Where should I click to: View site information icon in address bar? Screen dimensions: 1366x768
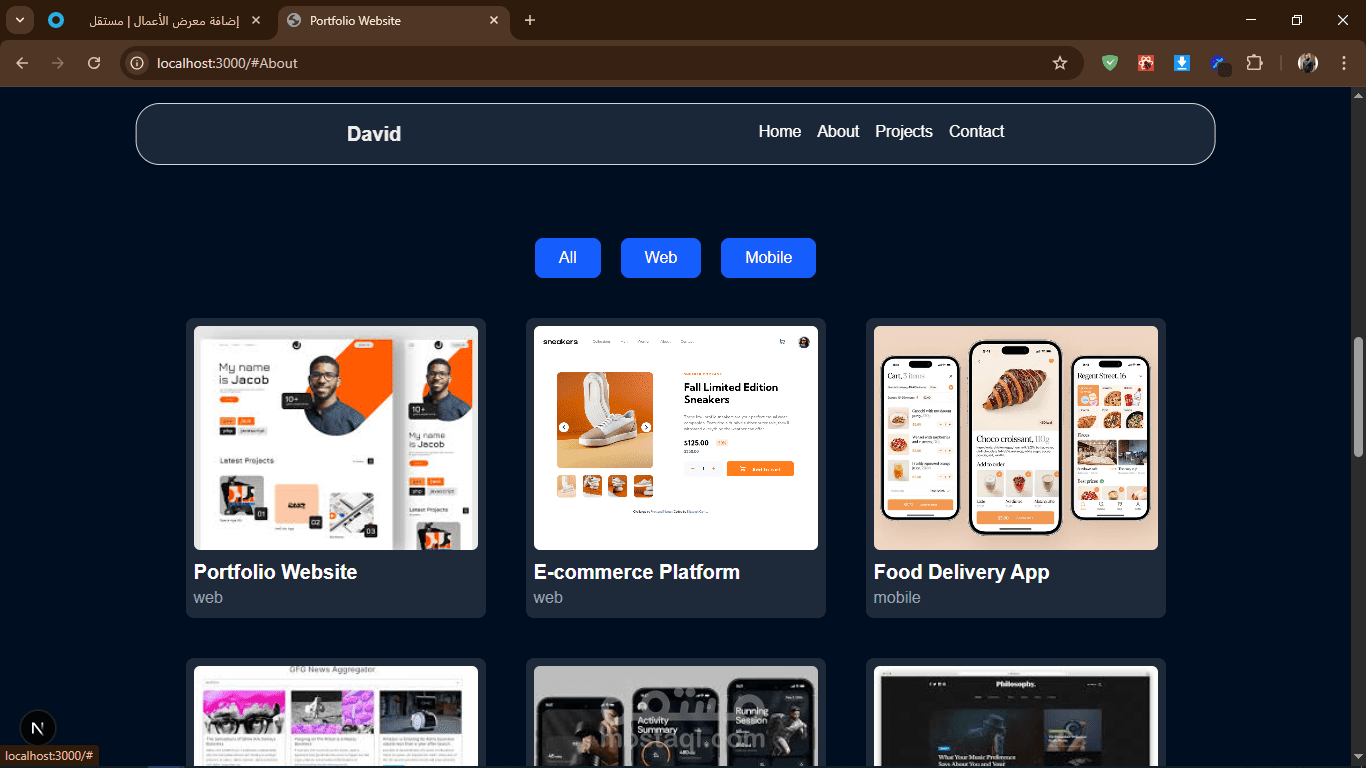[138, 63]
